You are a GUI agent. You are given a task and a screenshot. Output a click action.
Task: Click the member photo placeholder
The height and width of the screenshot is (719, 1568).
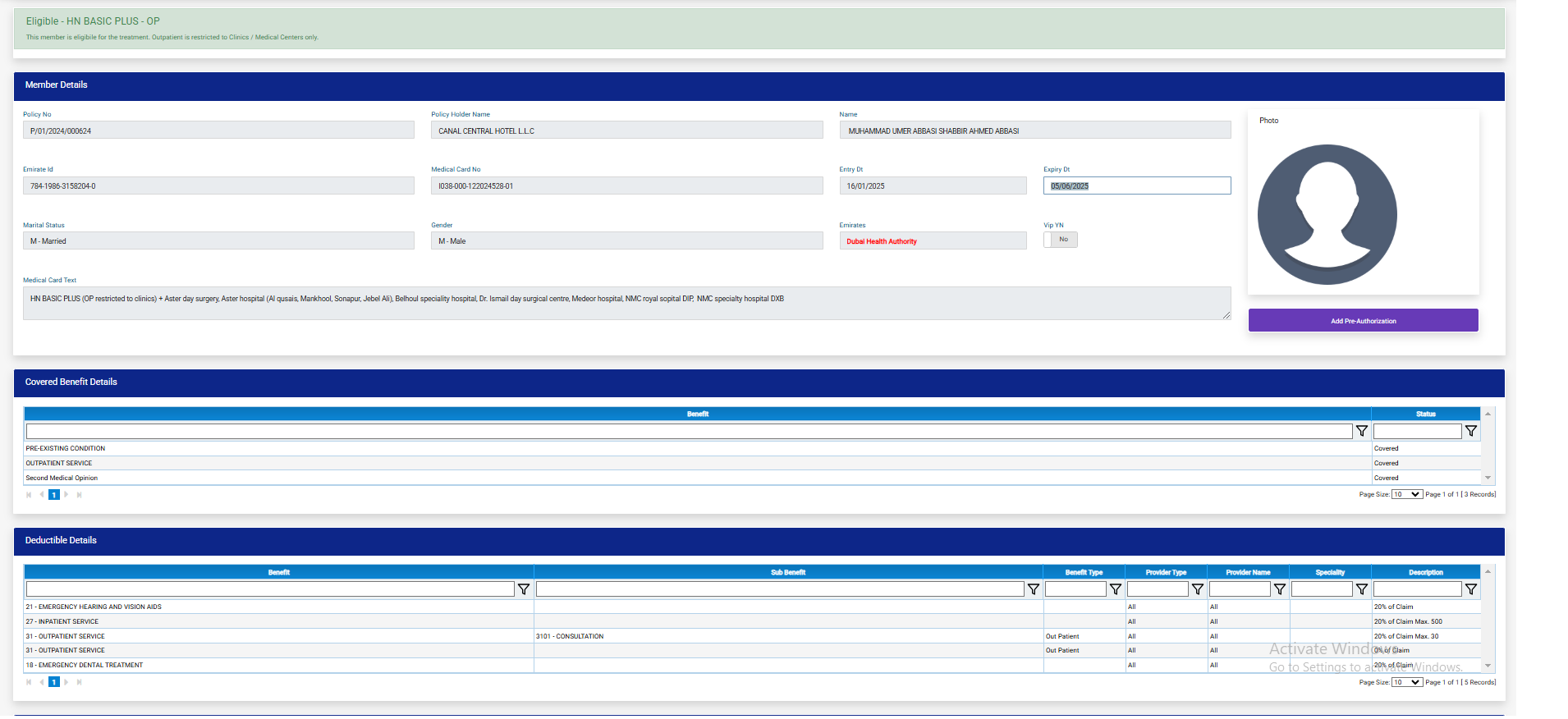pyautogui.click(x=1327, y=214)
